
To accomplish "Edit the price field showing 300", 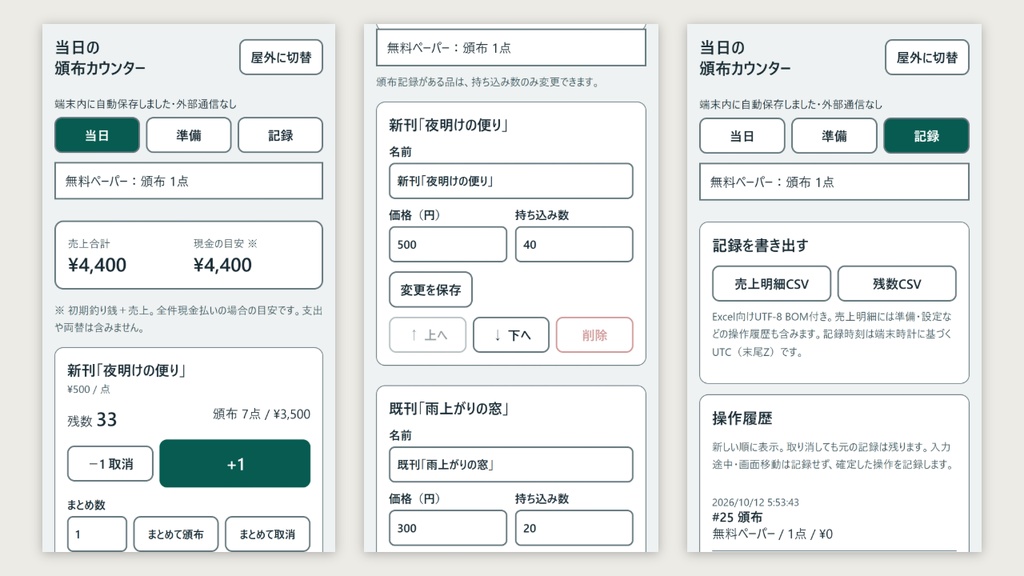I will point(447,528).
